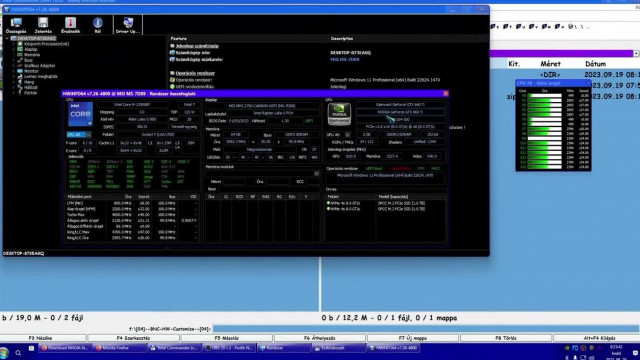640x360 pixels.
Task: Click F4 Szerkesztés button in Total Commander
Action: tap(134, 338)
